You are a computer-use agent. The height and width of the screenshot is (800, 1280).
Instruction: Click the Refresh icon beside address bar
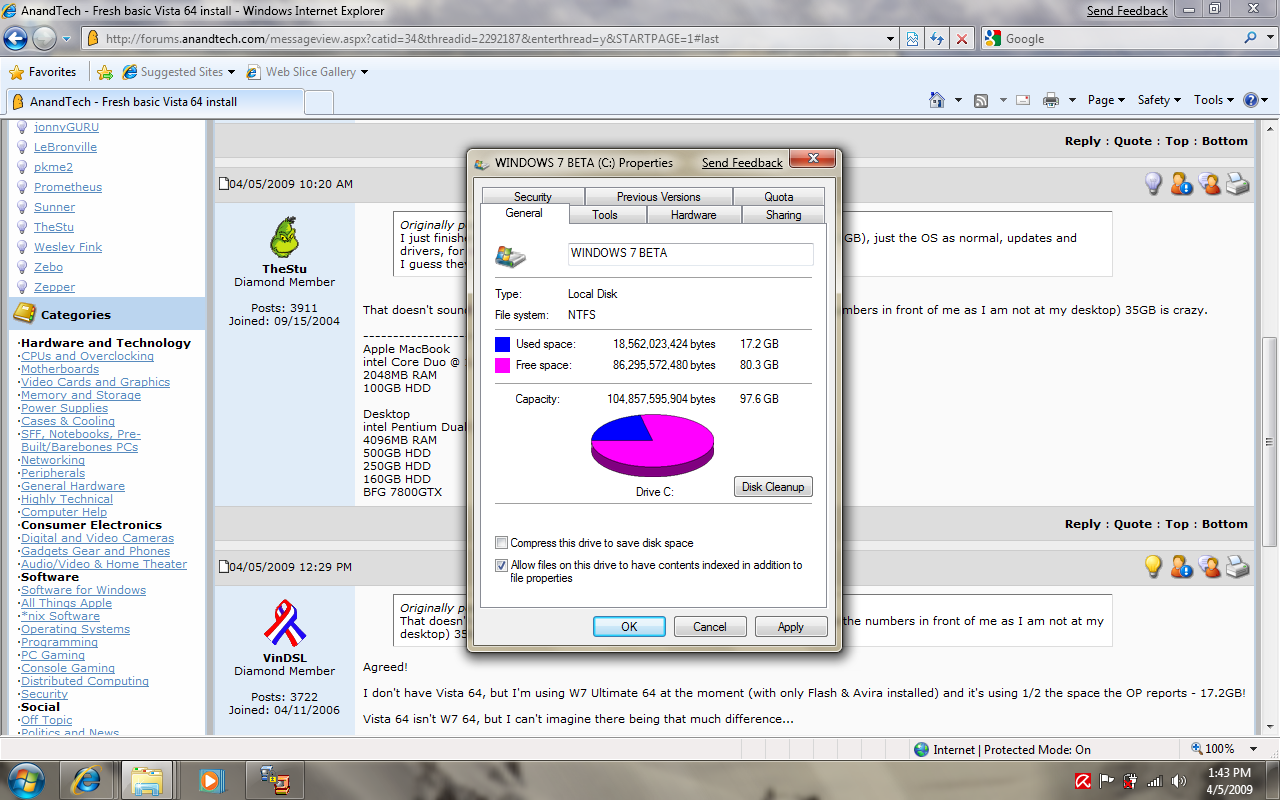click(937, 39)
